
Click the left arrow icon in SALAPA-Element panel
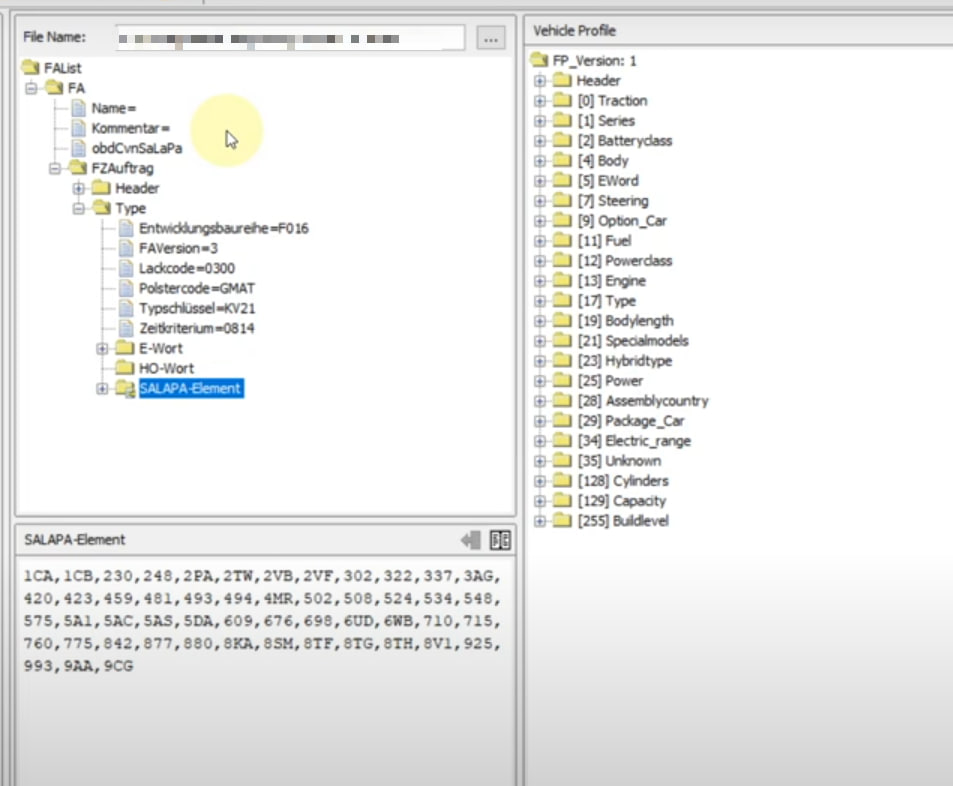pyautogui.click(x=470, y=540)
